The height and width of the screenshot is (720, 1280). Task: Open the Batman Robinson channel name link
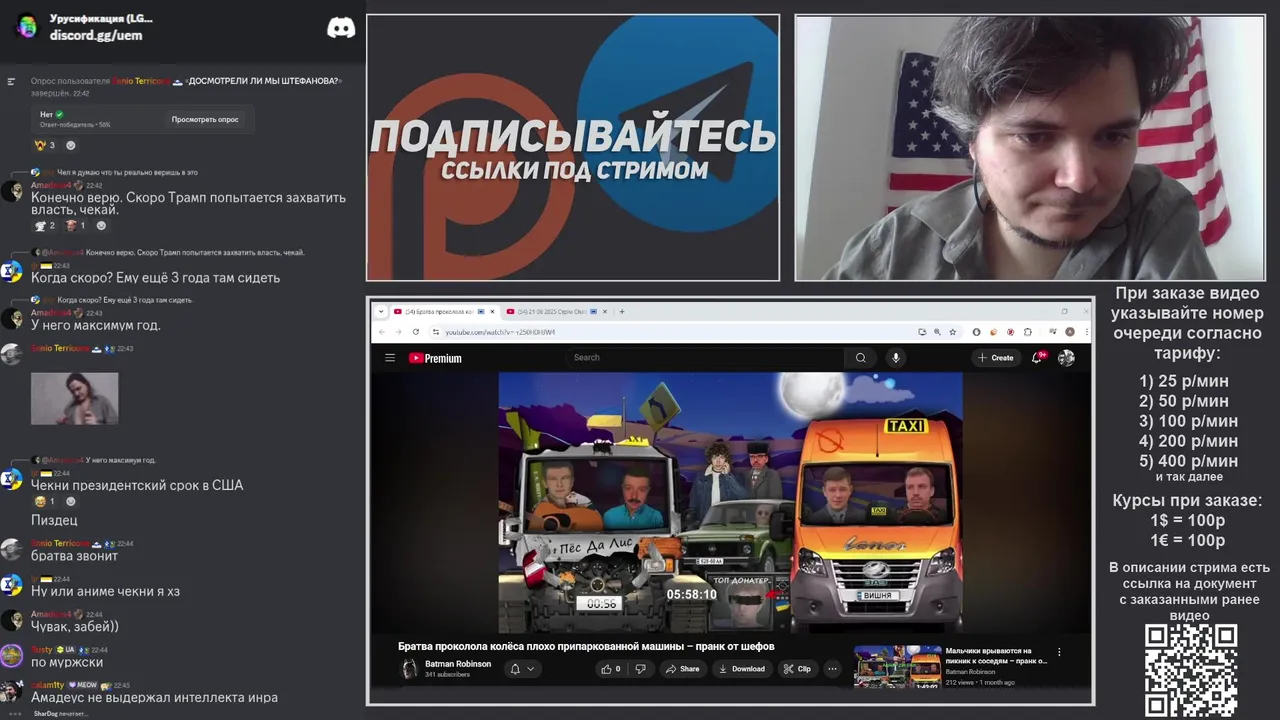tap(458, 664)
